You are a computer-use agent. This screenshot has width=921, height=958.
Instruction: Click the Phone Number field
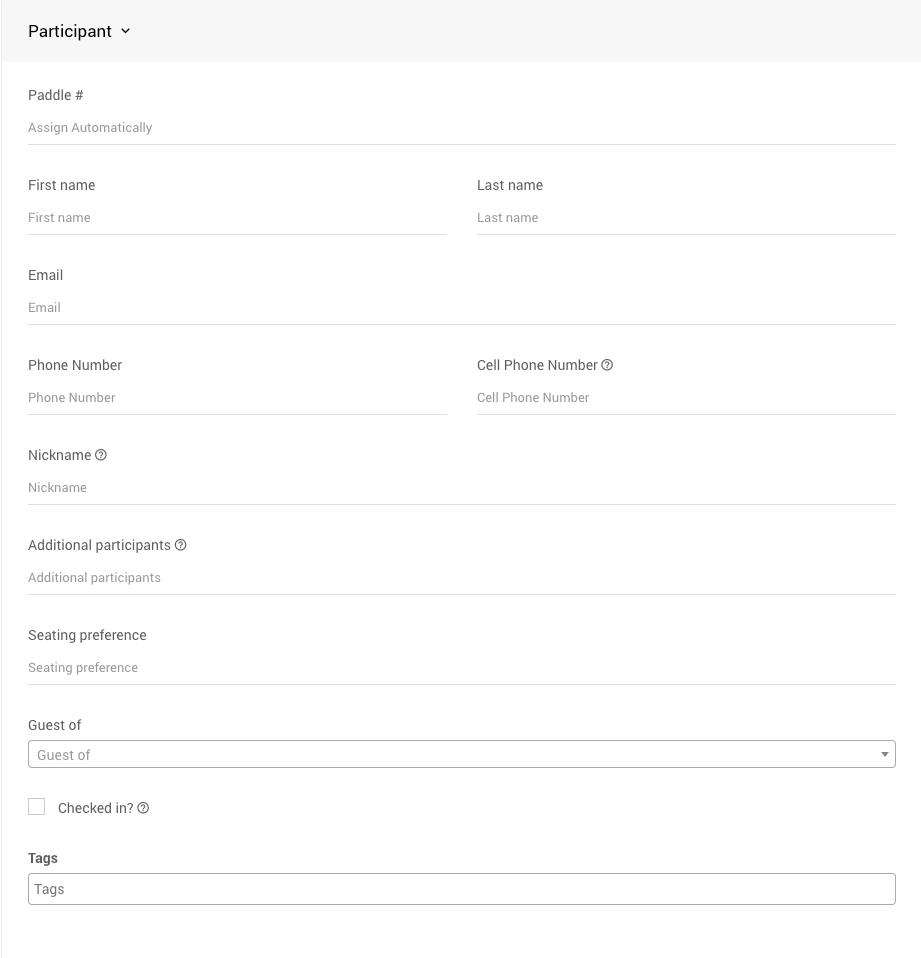[237, 398]
